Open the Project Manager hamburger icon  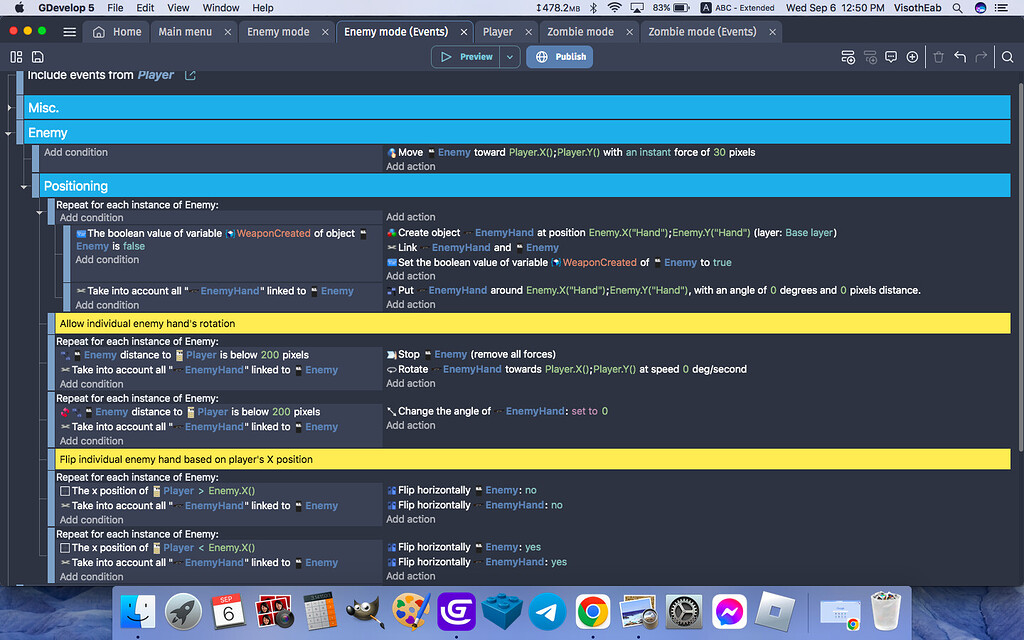[68, 31]
